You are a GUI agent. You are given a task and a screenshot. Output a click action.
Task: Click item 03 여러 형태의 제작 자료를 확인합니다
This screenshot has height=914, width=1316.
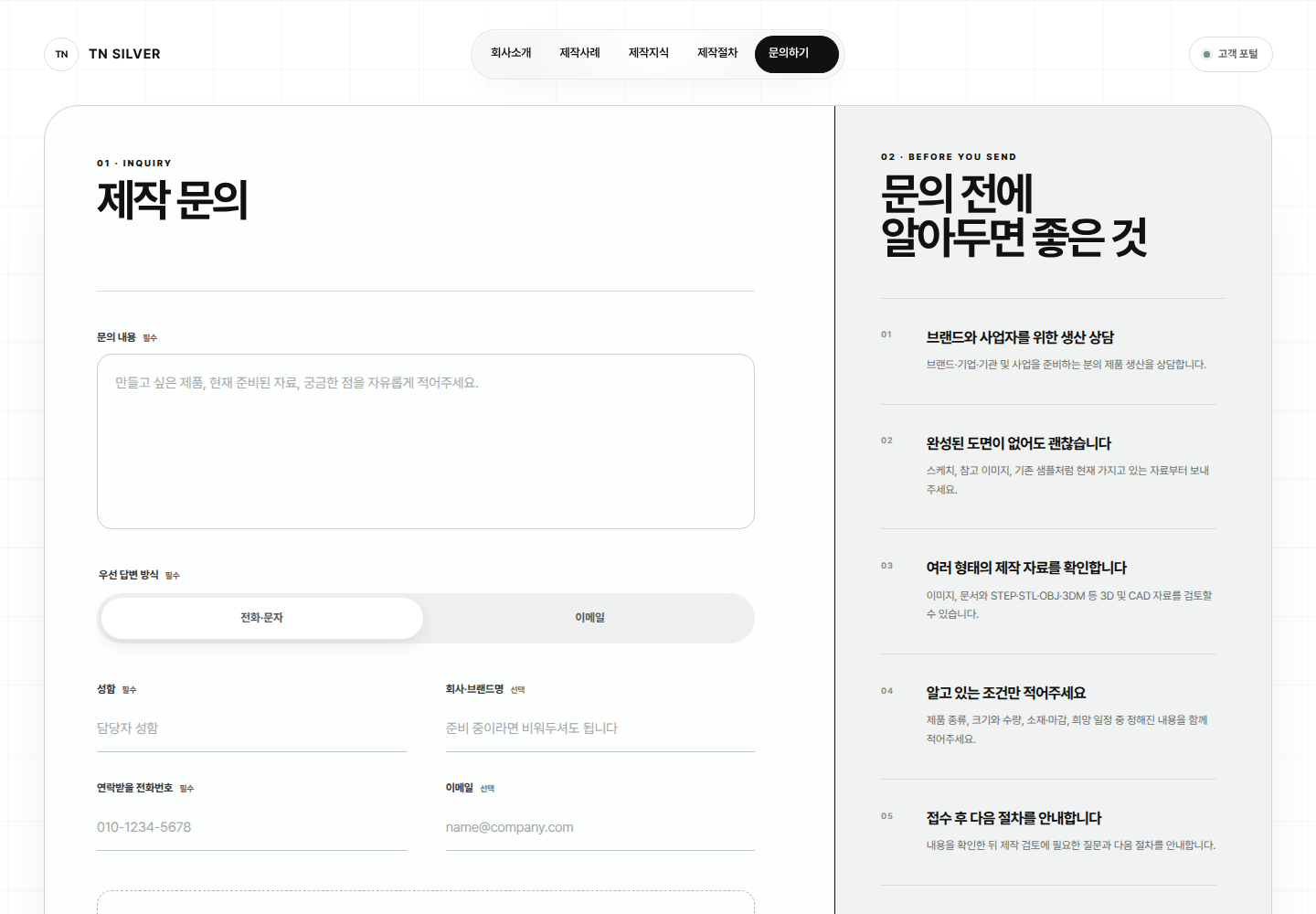(1048, 590)
